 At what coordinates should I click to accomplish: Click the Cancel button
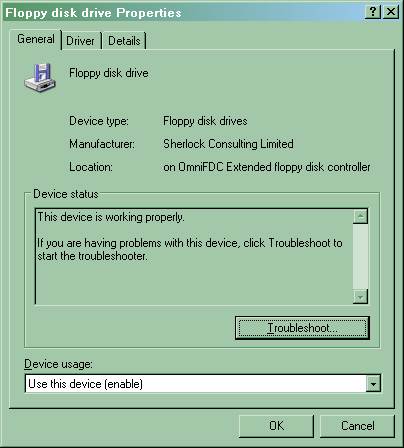357,426
